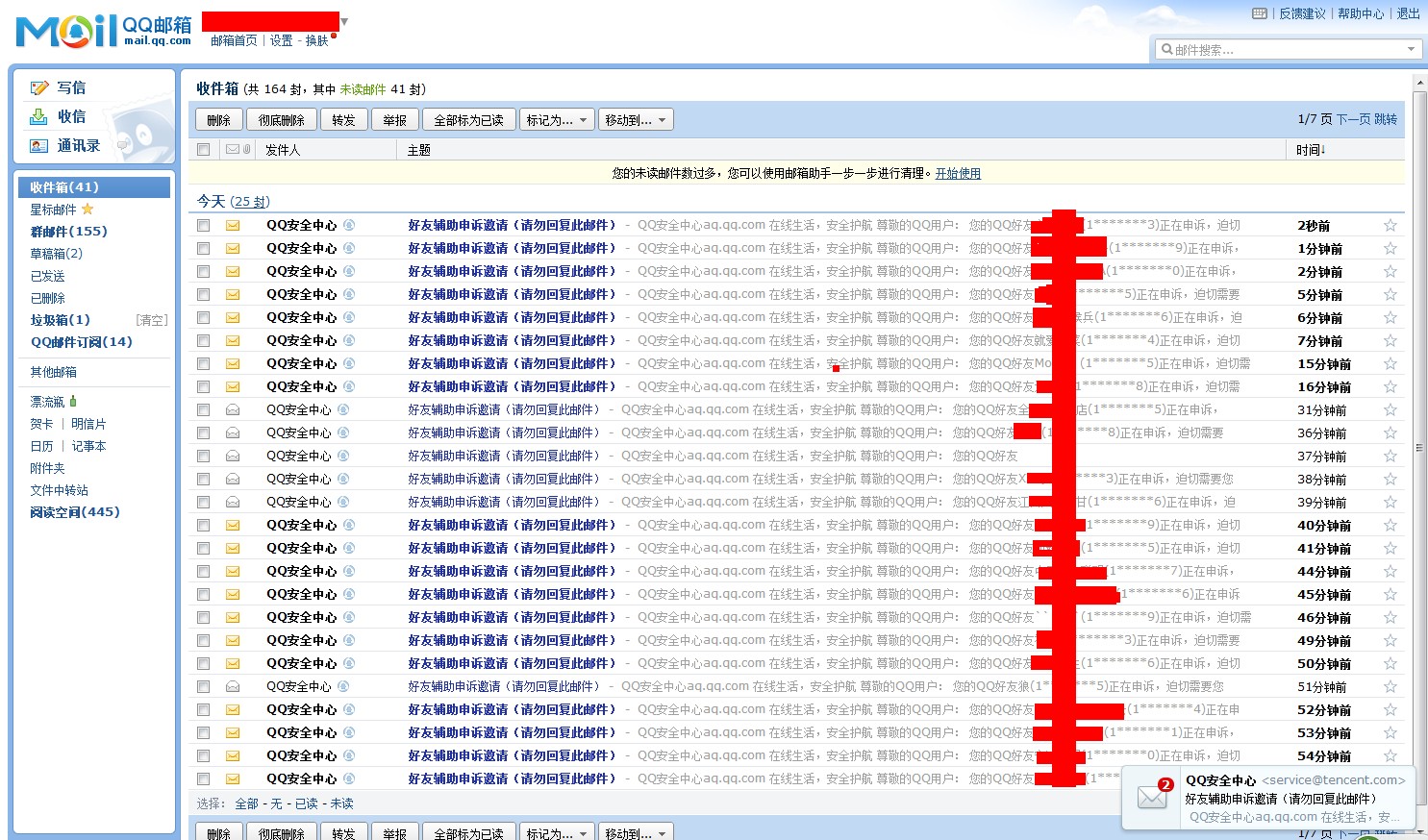Open the 垃圾箱(1) folder
1428x840 pixels.
pyautogui.click(x=60, y=319)
